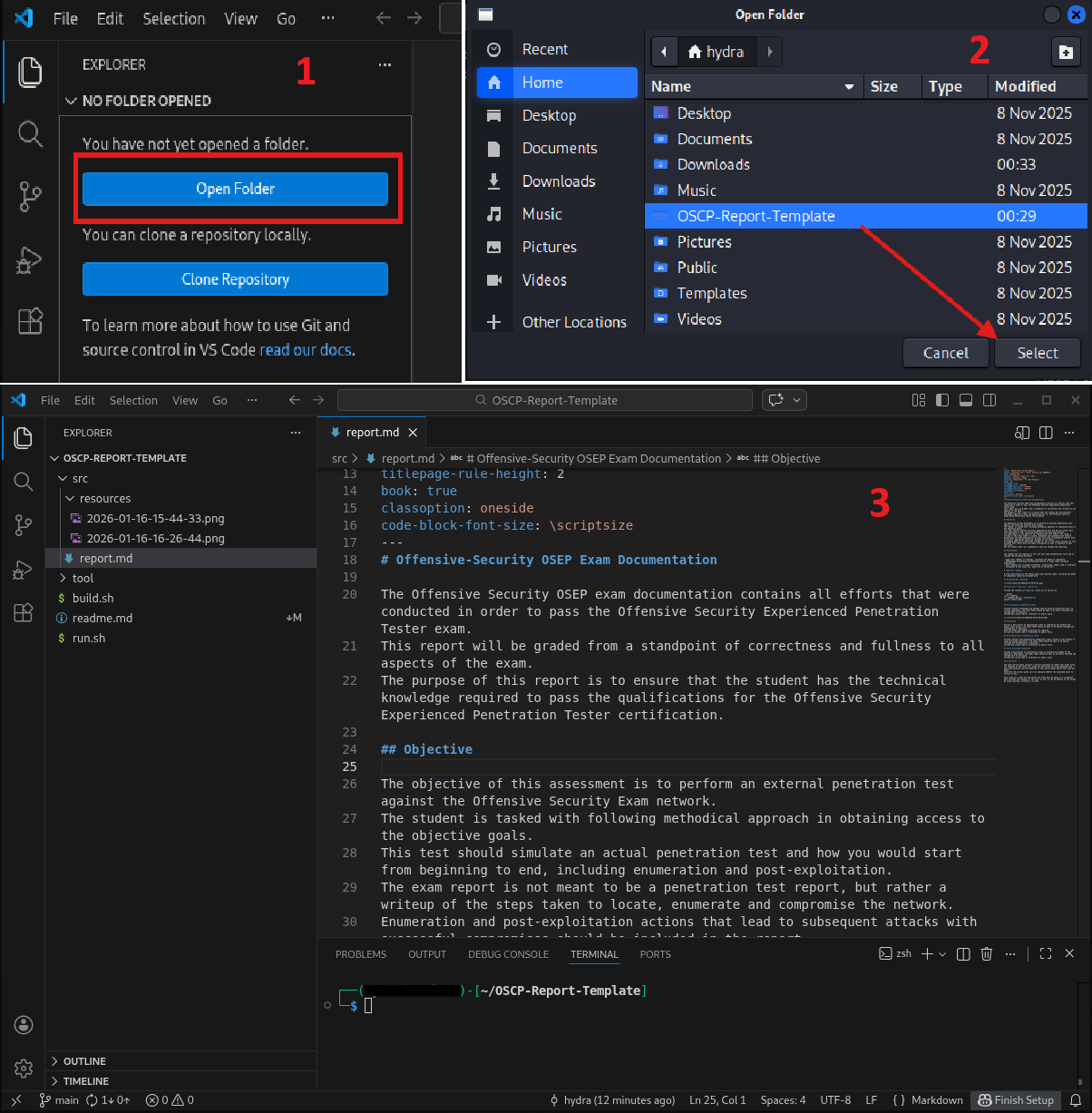Go to the parent path using the left arrow before hydra

point(665,52)
